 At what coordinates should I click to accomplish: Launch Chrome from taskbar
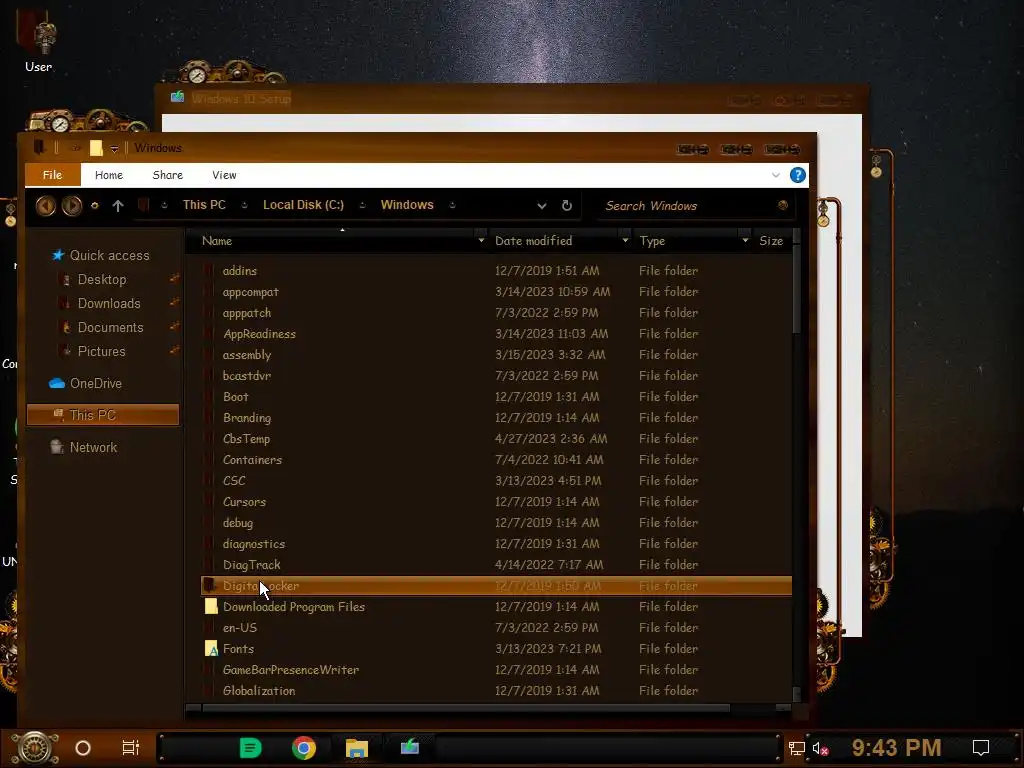click(x=304, y=748)
